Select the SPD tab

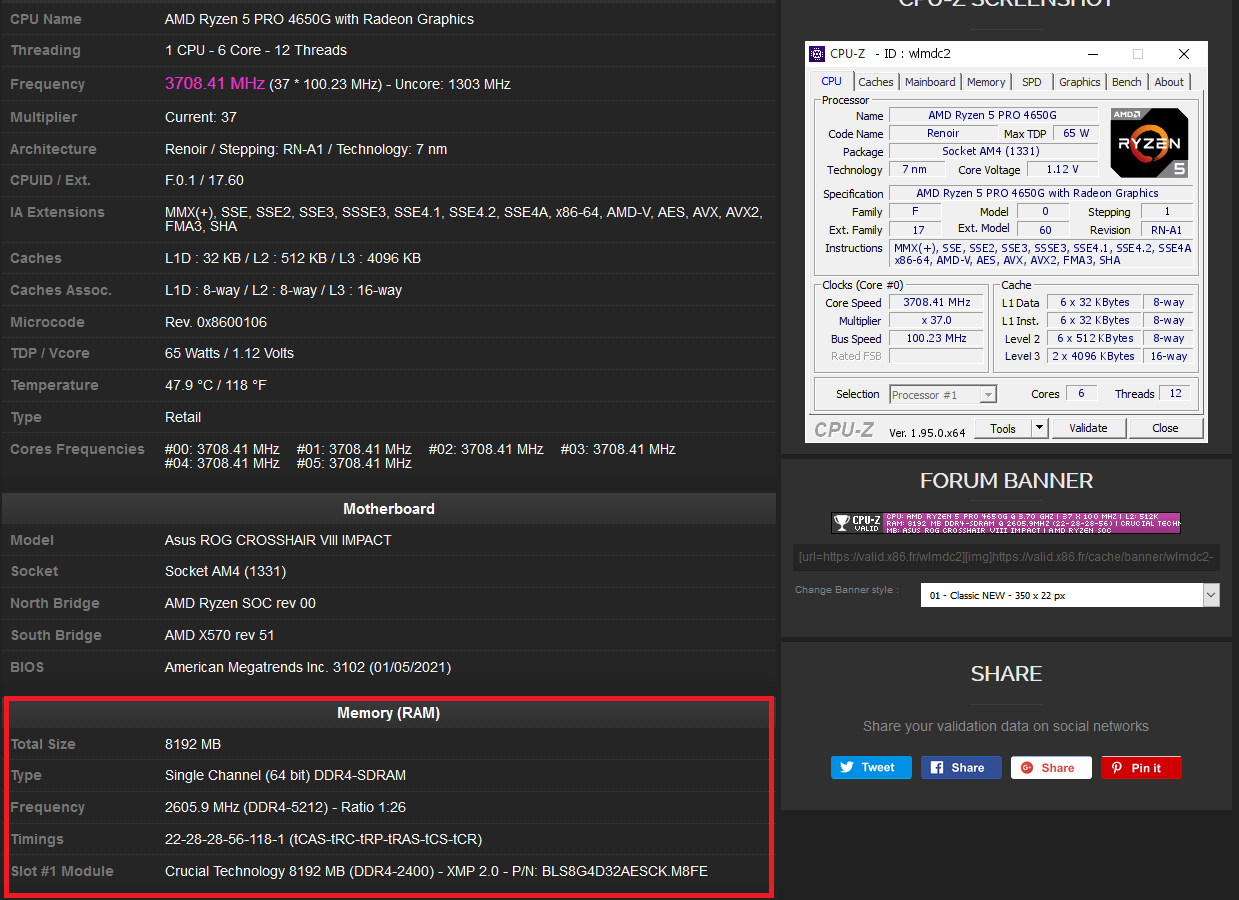(1031, 82)
